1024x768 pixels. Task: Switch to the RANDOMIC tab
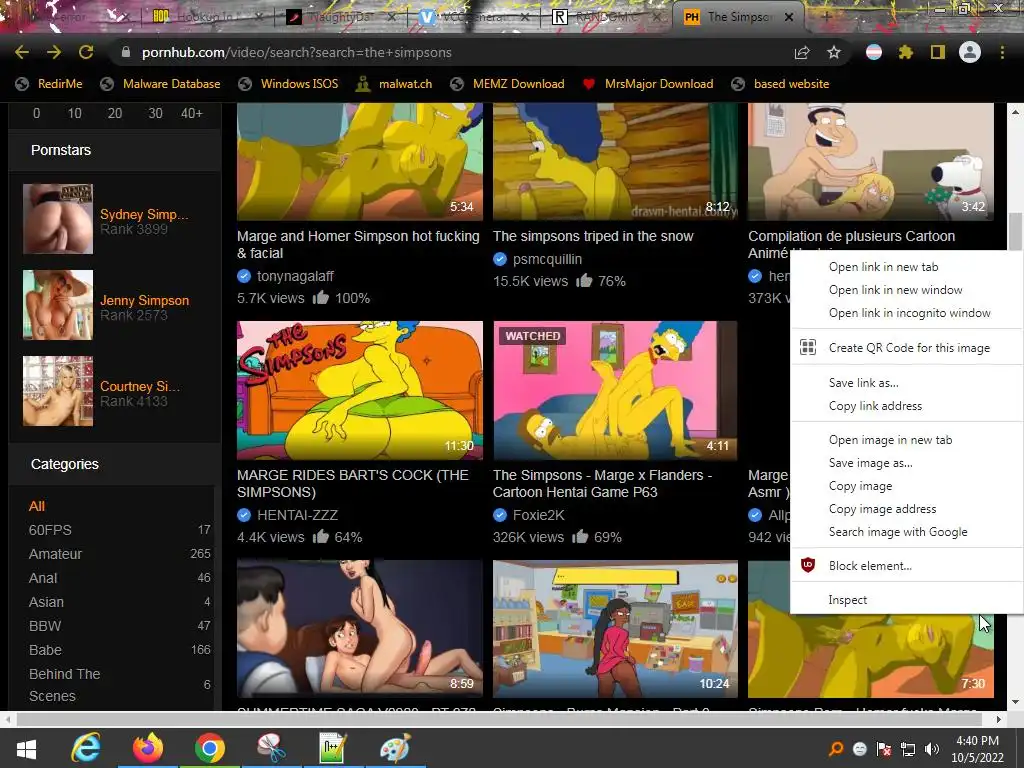coord(607,17)
